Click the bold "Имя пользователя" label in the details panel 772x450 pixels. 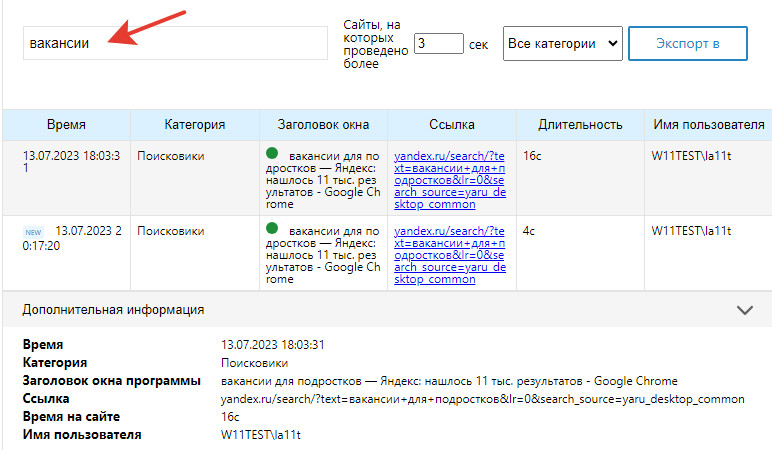click(x=82, y=435)
